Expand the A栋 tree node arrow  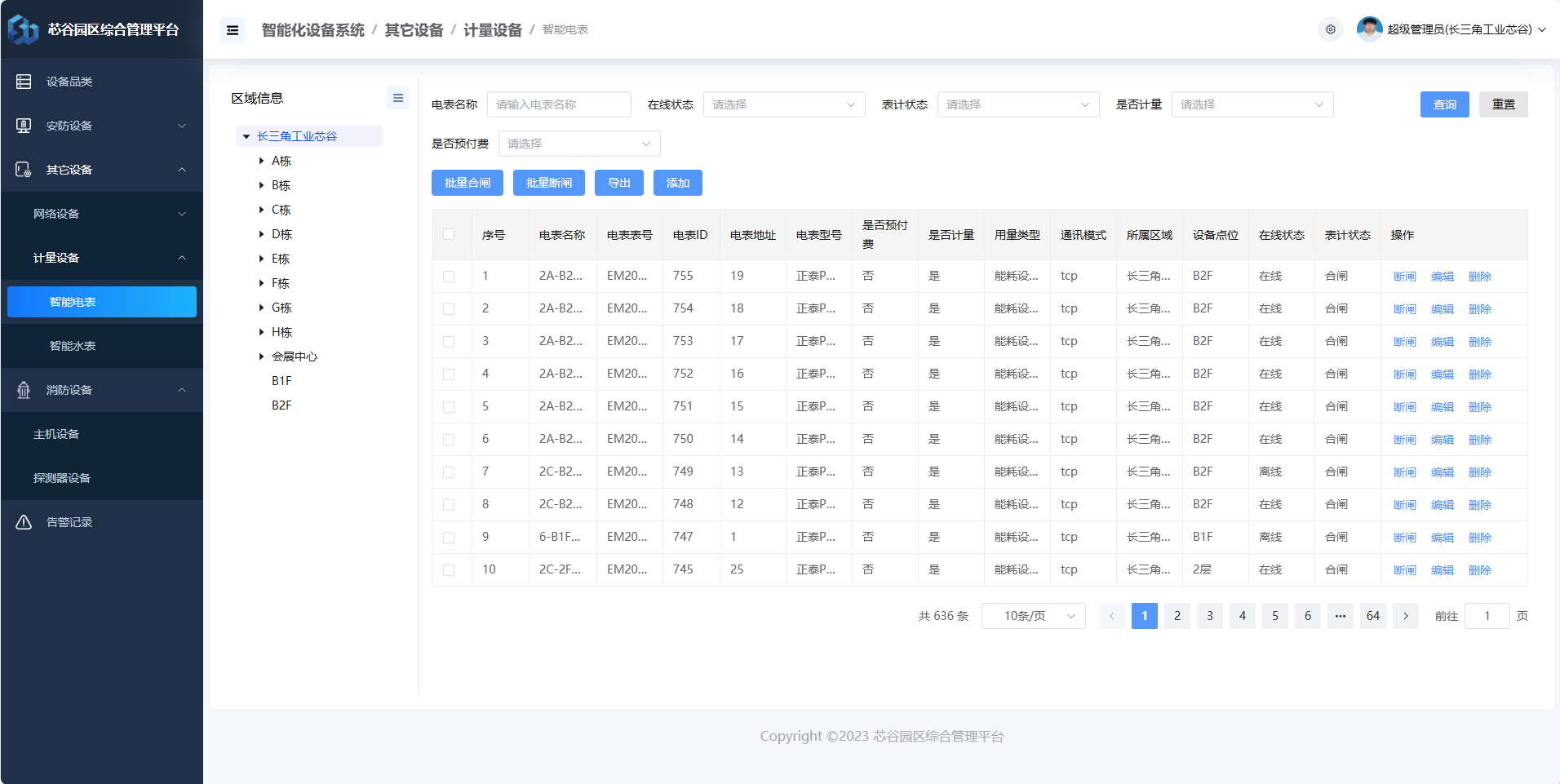[261, 161]
